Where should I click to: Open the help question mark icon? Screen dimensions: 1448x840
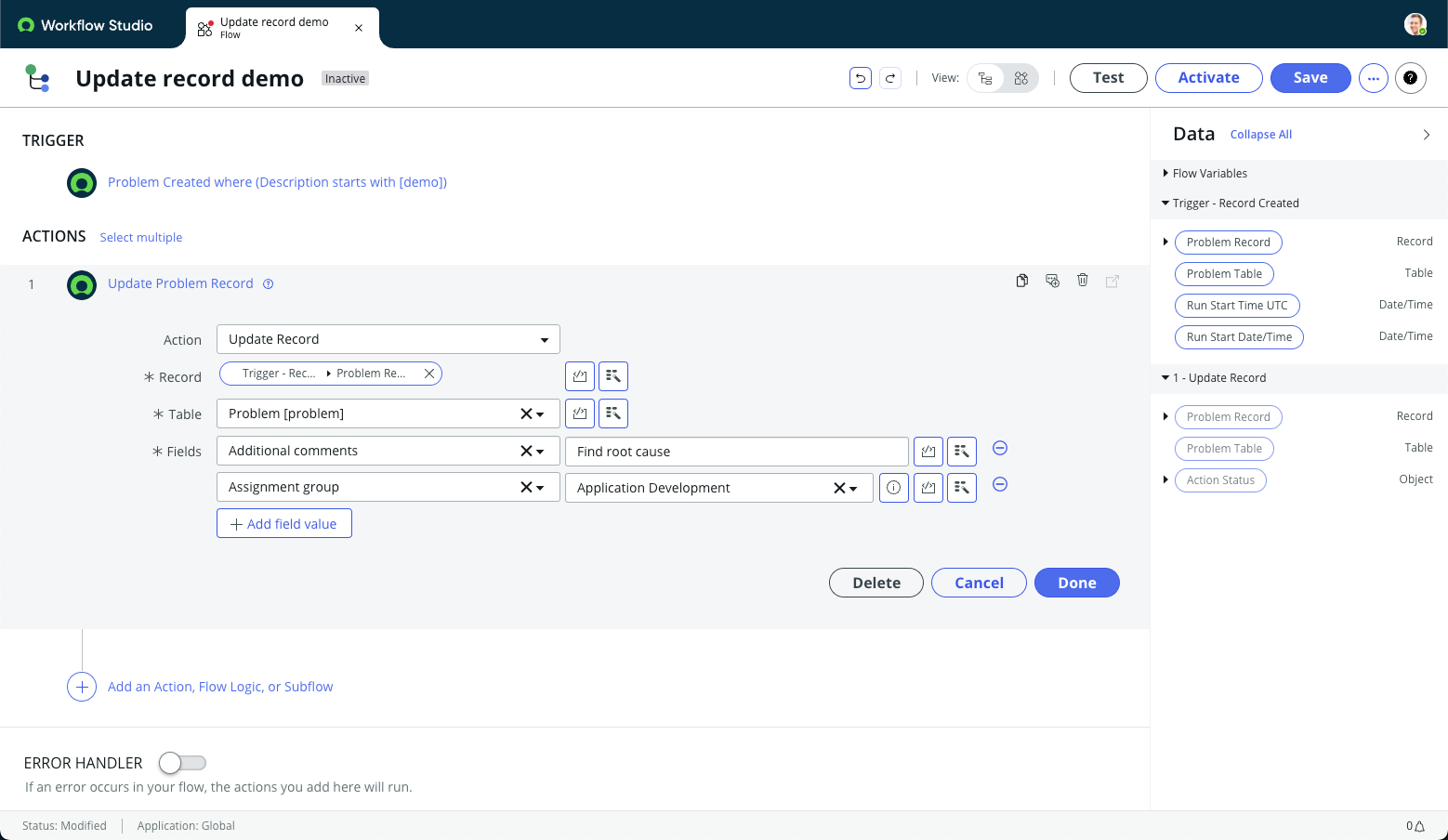(x=1411, y=78)
